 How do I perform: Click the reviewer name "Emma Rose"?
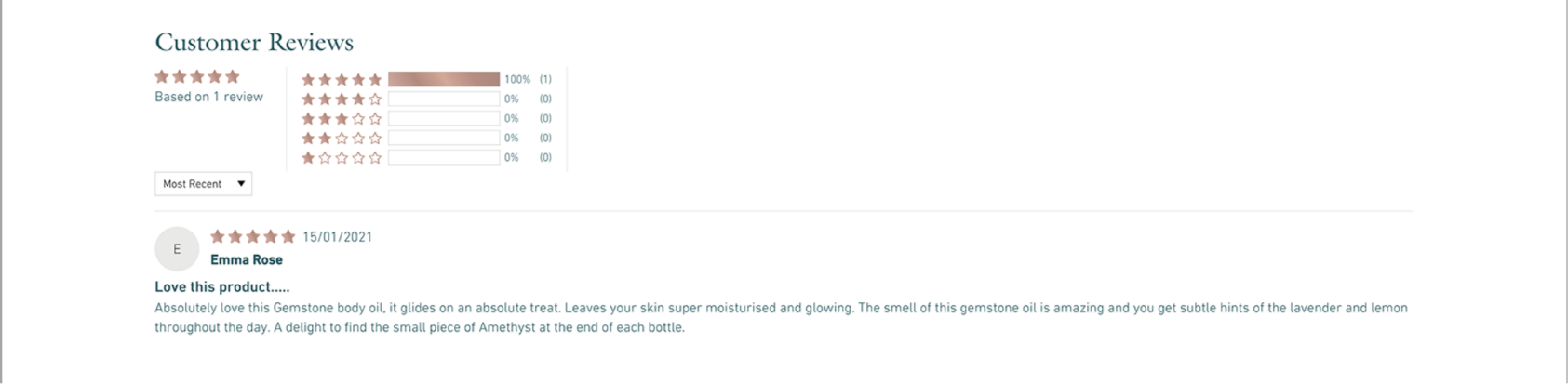pyautogui.click(x=247, y=260)
